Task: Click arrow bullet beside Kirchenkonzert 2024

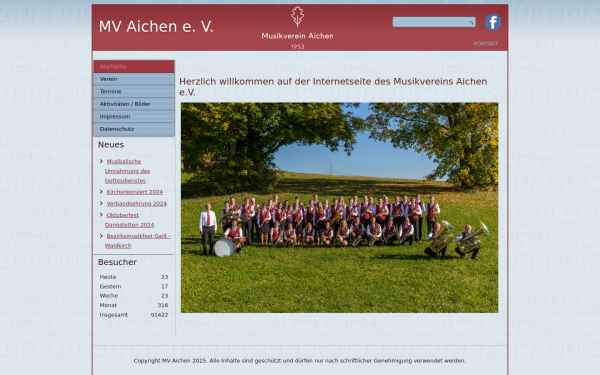Action: (x=101, y=192)
